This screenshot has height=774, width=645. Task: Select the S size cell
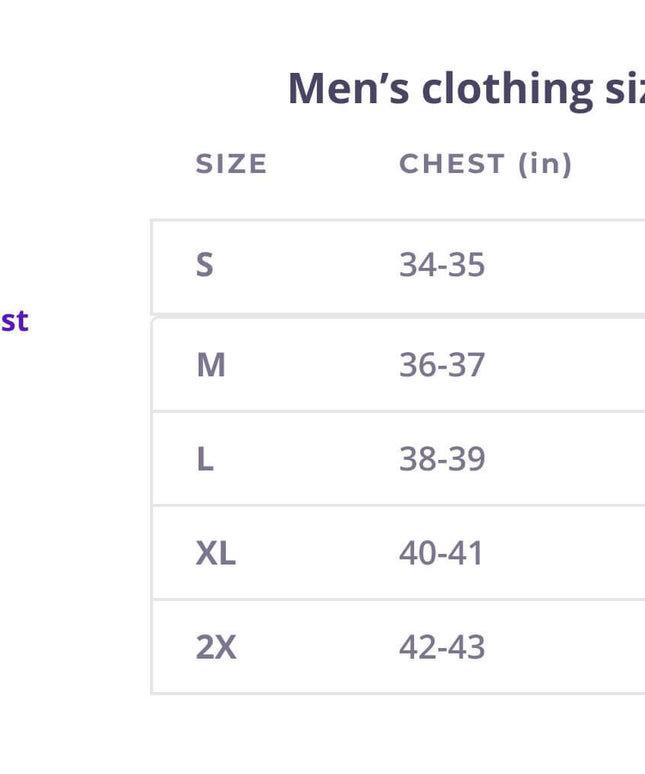coord(205,265)
